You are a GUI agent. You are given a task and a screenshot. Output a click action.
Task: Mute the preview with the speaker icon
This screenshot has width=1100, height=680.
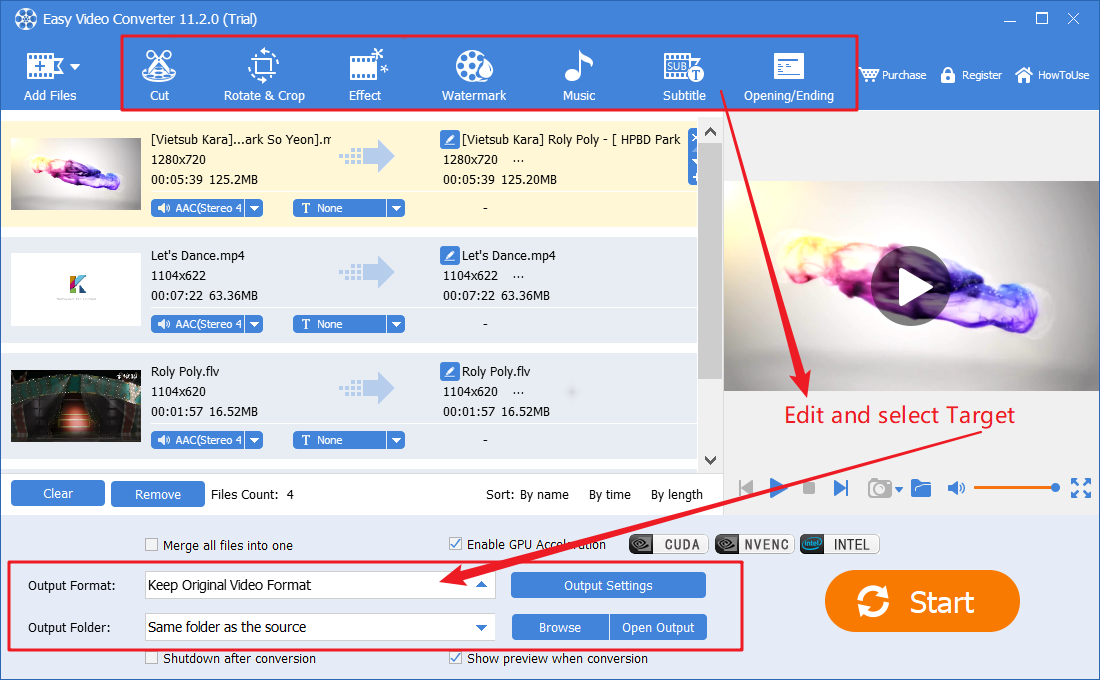956,488
